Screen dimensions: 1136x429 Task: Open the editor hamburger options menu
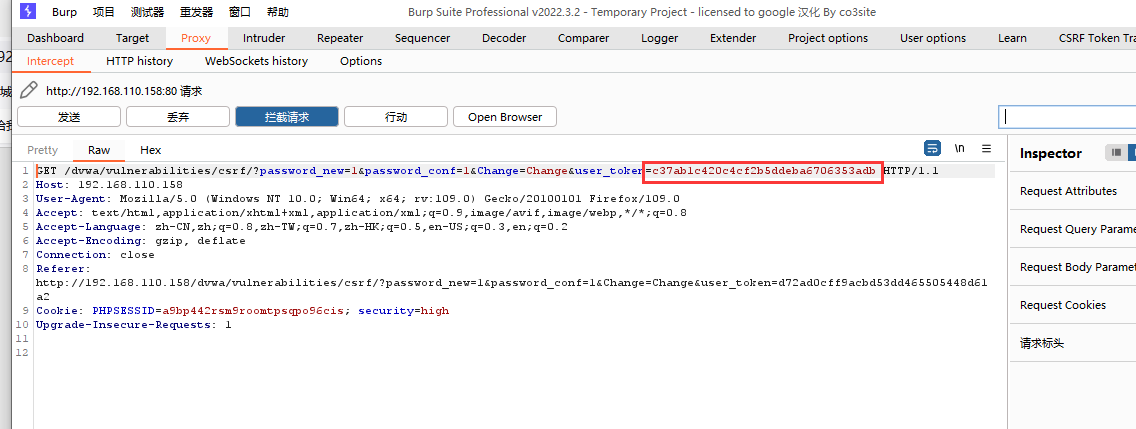[986, 149]
